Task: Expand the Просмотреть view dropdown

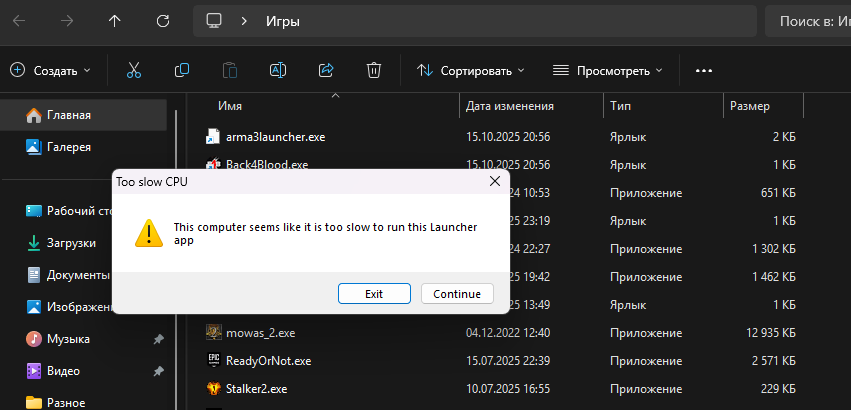Action: [608, 71]
